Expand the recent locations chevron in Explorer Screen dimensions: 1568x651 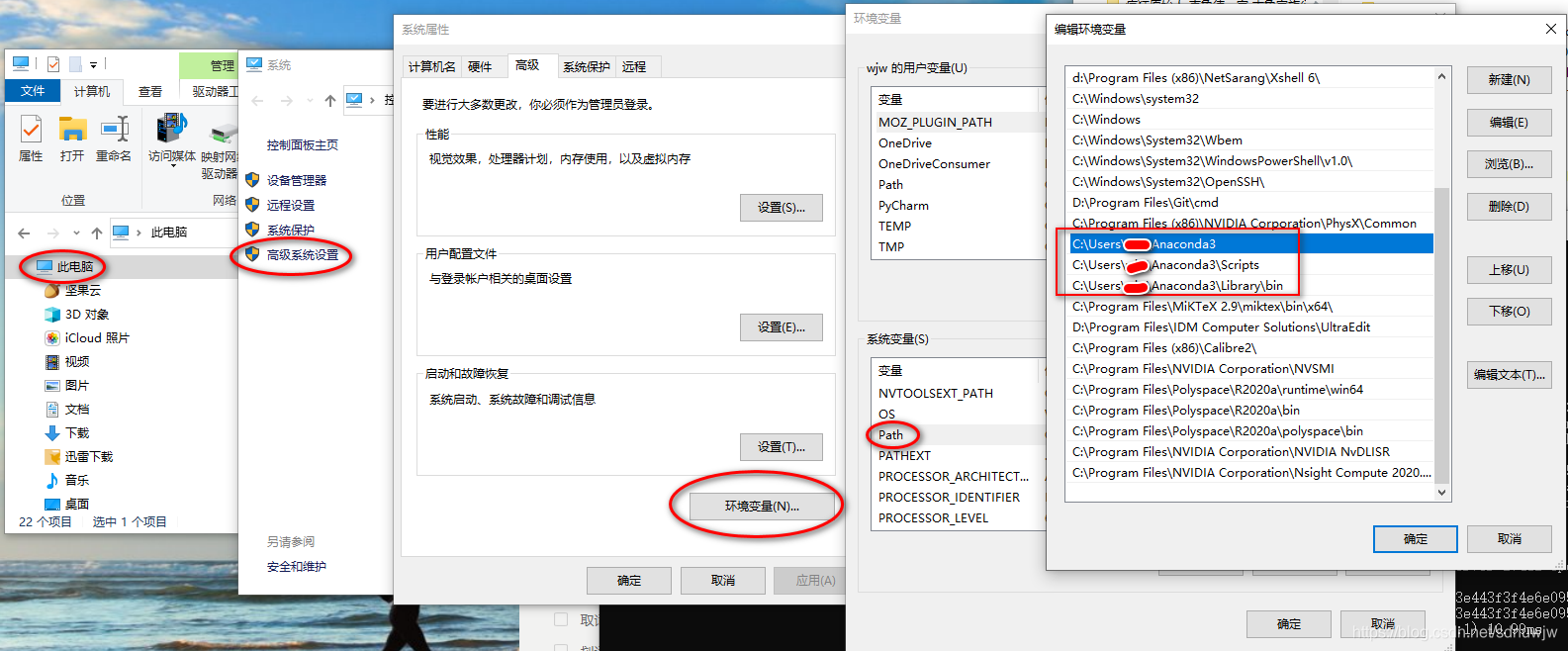tap(76, 233)
